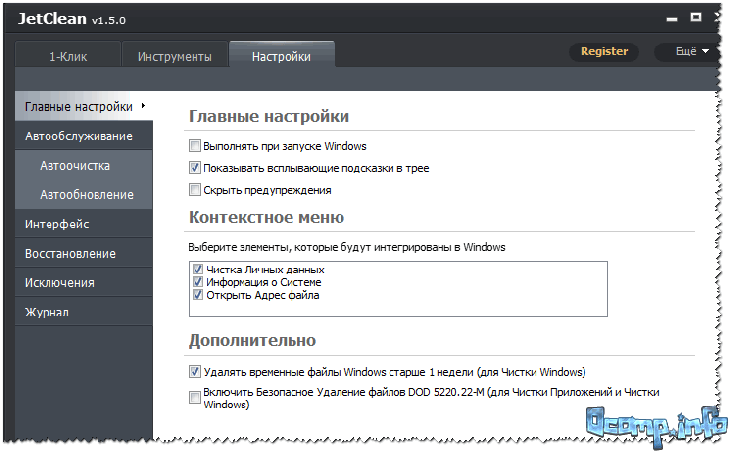
Task: Select Главные настройки in sidebar
Action: point(84,107)
